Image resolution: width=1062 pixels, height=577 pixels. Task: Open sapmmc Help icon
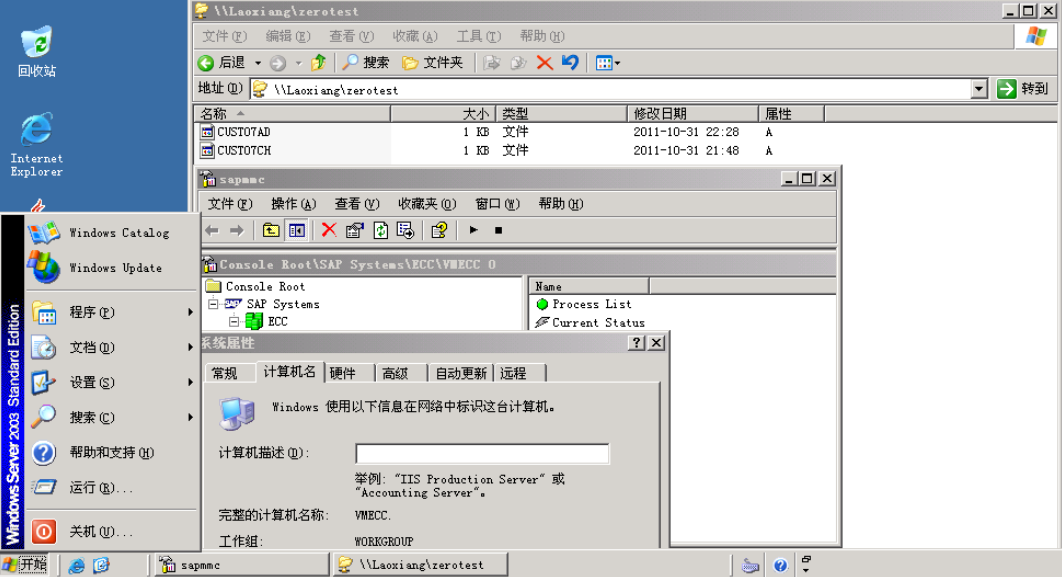tap(438, 230)
